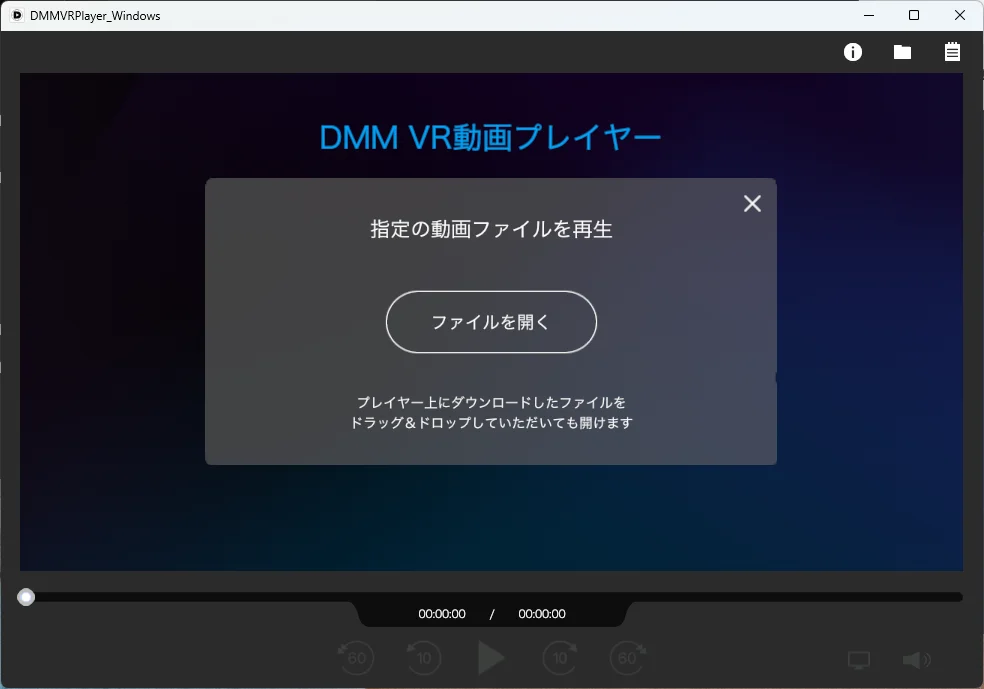Open the clipboard list icon
984x689 pixels.
pos(952,51)
